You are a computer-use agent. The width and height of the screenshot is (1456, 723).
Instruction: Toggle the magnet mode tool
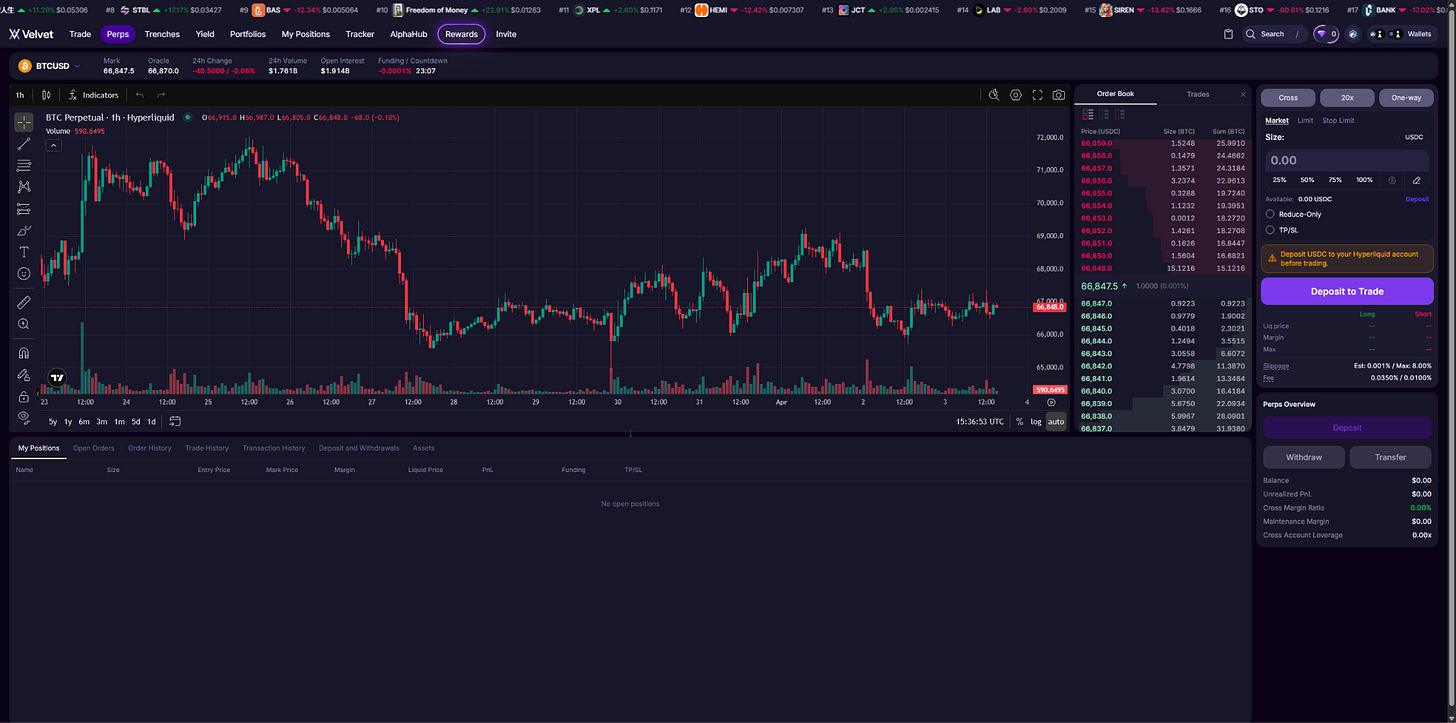(x=24, y=352)
